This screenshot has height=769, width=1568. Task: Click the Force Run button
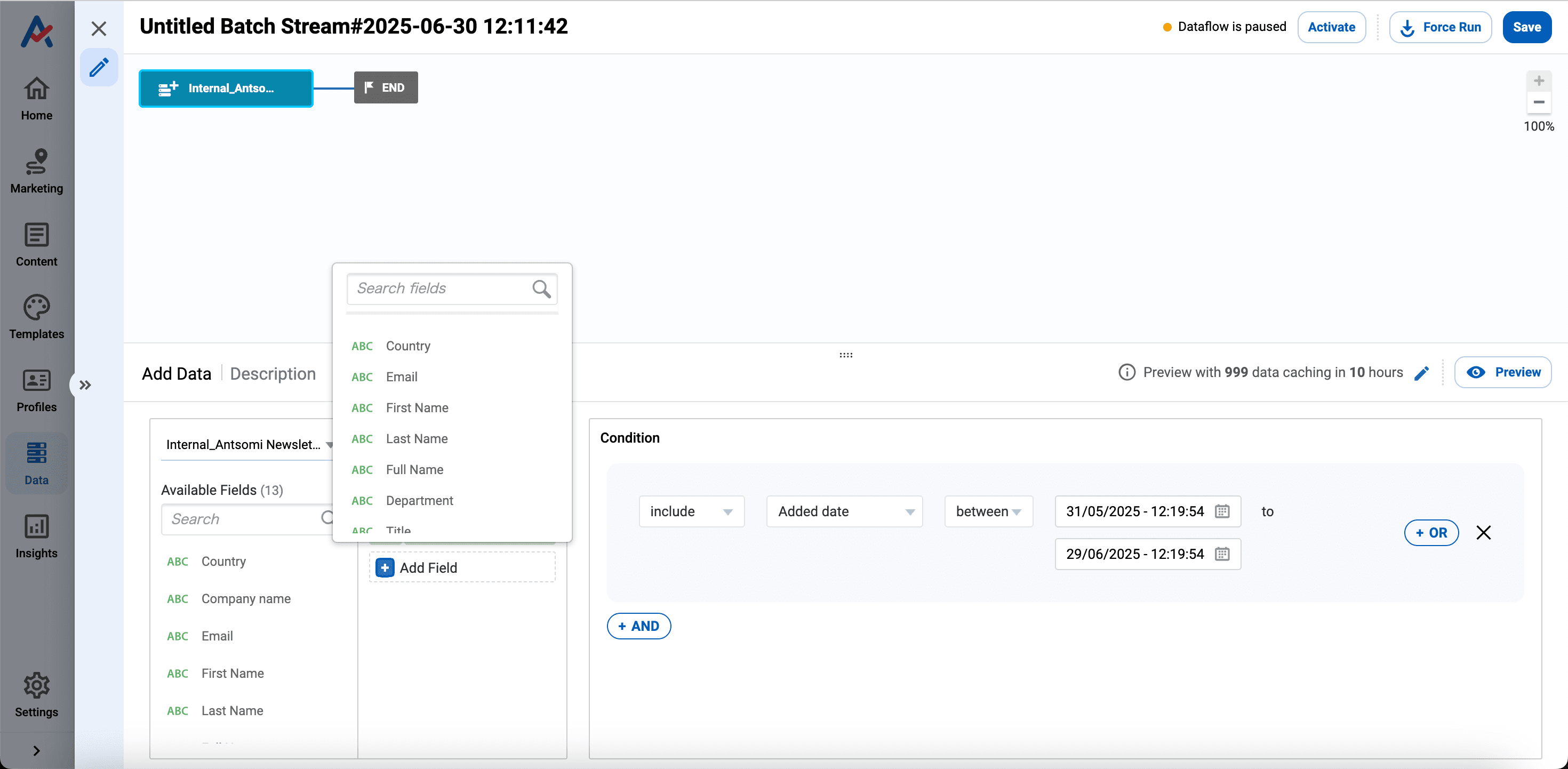click(1440, 27)
